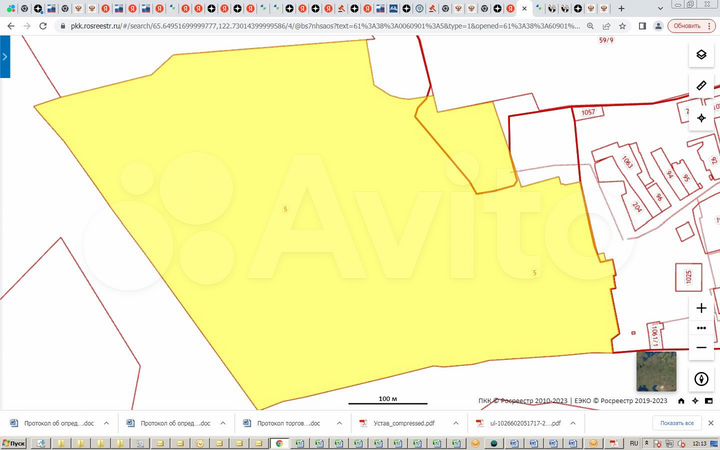Activate the locate-on-map crosshair tool
This screenshot has width=720, height=450.
pyautogui.click(x=701, y=118)
